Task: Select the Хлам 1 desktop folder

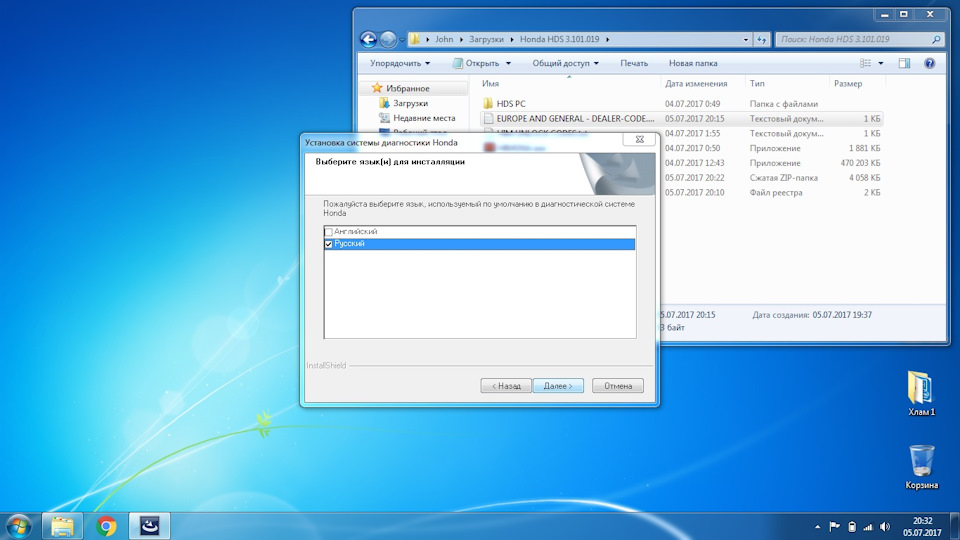Action: click(921, 394)
